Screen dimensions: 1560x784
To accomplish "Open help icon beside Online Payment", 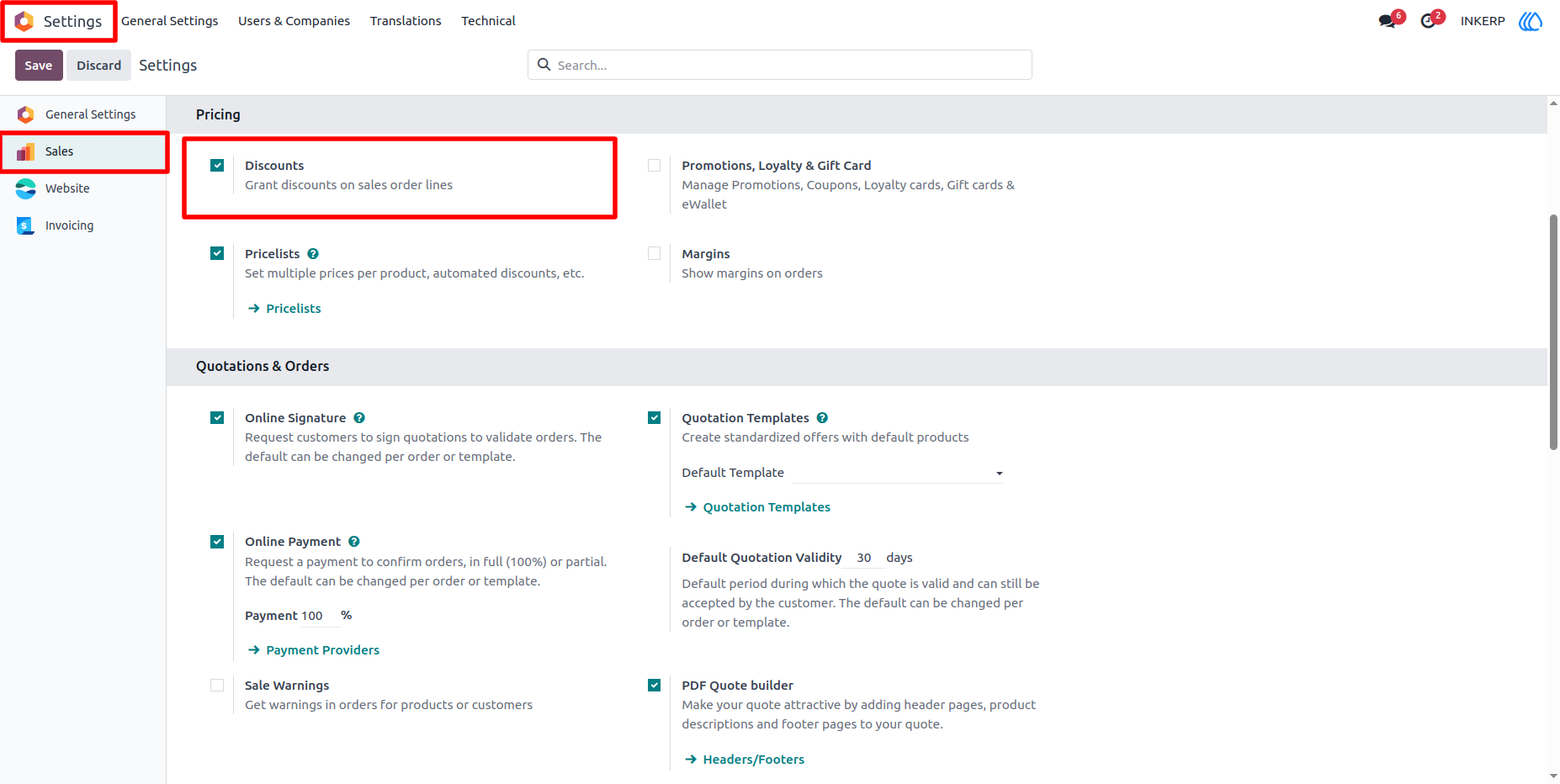I will (x=354, y=542).
